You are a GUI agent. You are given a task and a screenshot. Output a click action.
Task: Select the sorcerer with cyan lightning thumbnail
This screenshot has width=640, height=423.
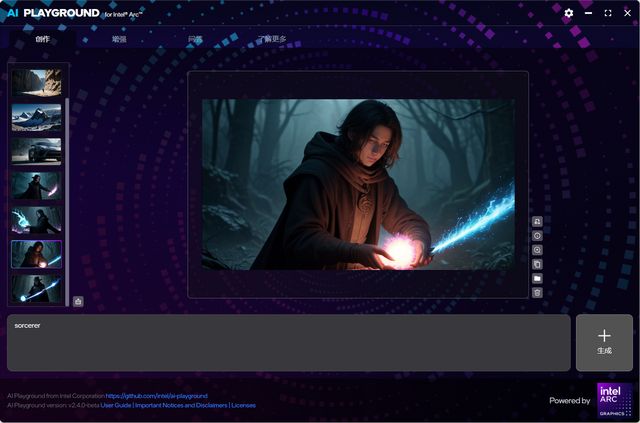coord(36,220)
